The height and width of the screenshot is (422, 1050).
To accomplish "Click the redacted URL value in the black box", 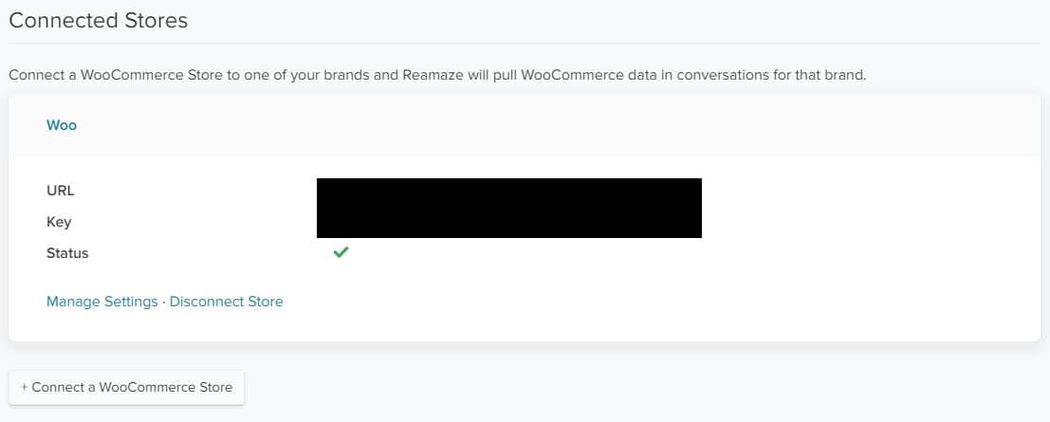I will pyautogui.click(x=509, y=193).
